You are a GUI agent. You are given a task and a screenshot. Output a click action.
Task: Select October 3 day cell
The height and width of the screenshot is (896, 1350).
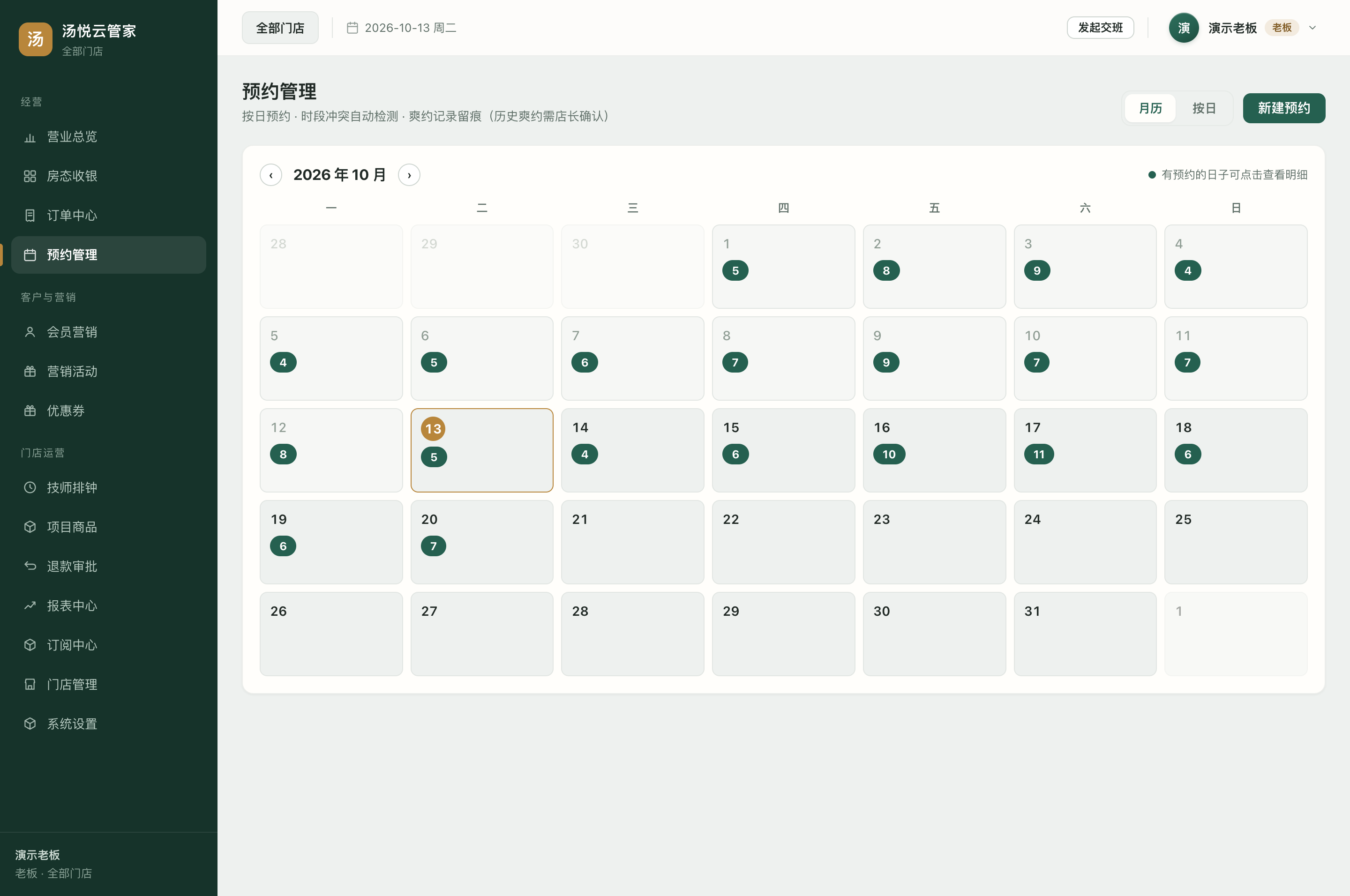(x=1085, y=267)
